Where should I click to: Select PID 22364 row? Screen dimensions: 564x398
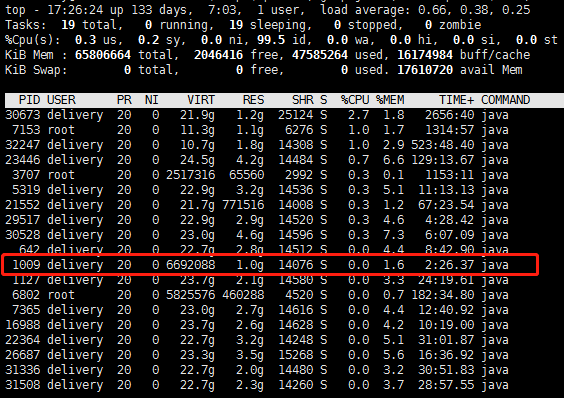(x=257, y=340)
